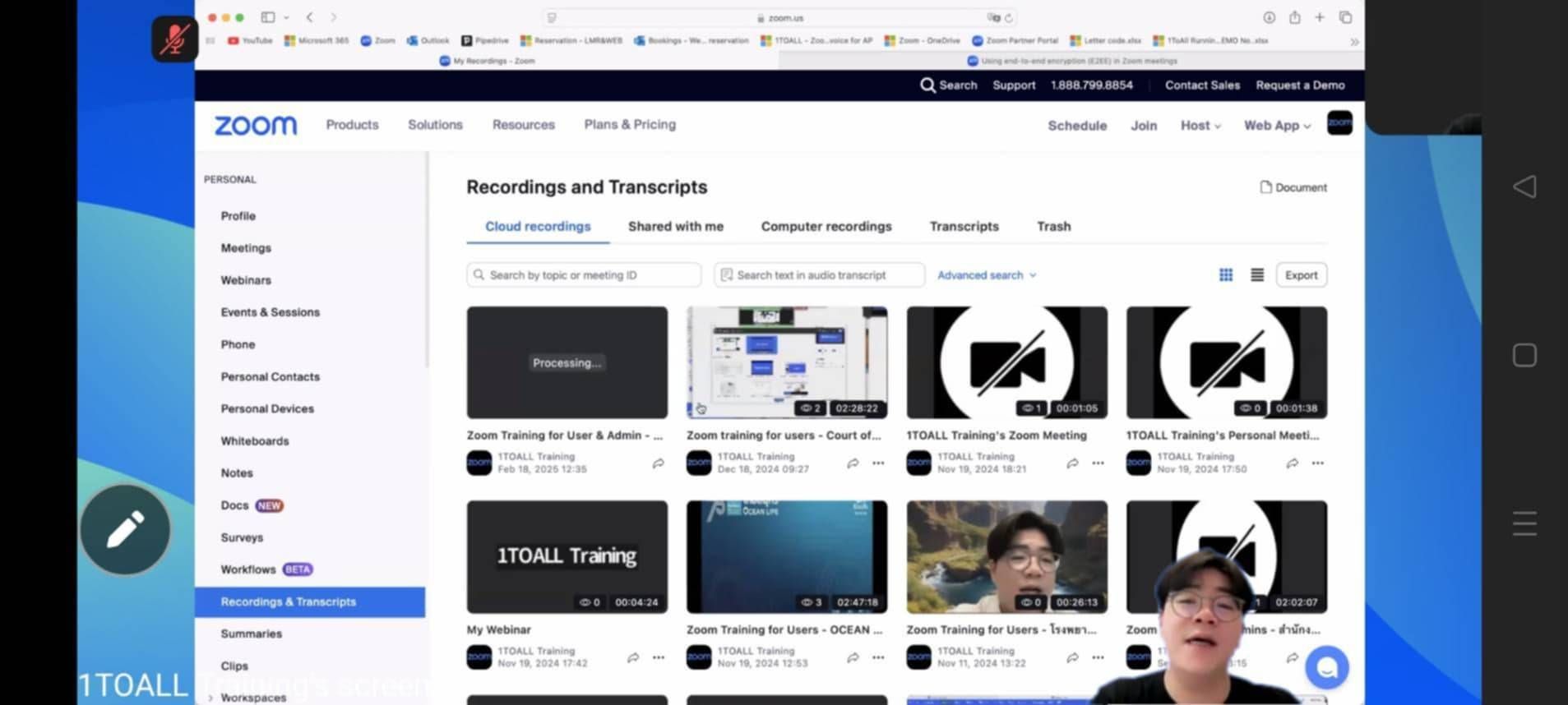The height and width of the screenshot is (705, 1568).
Task: Share the Feb 18, 2025 12:35 recording
Action: pyautogui.click(x=659, y=463)
